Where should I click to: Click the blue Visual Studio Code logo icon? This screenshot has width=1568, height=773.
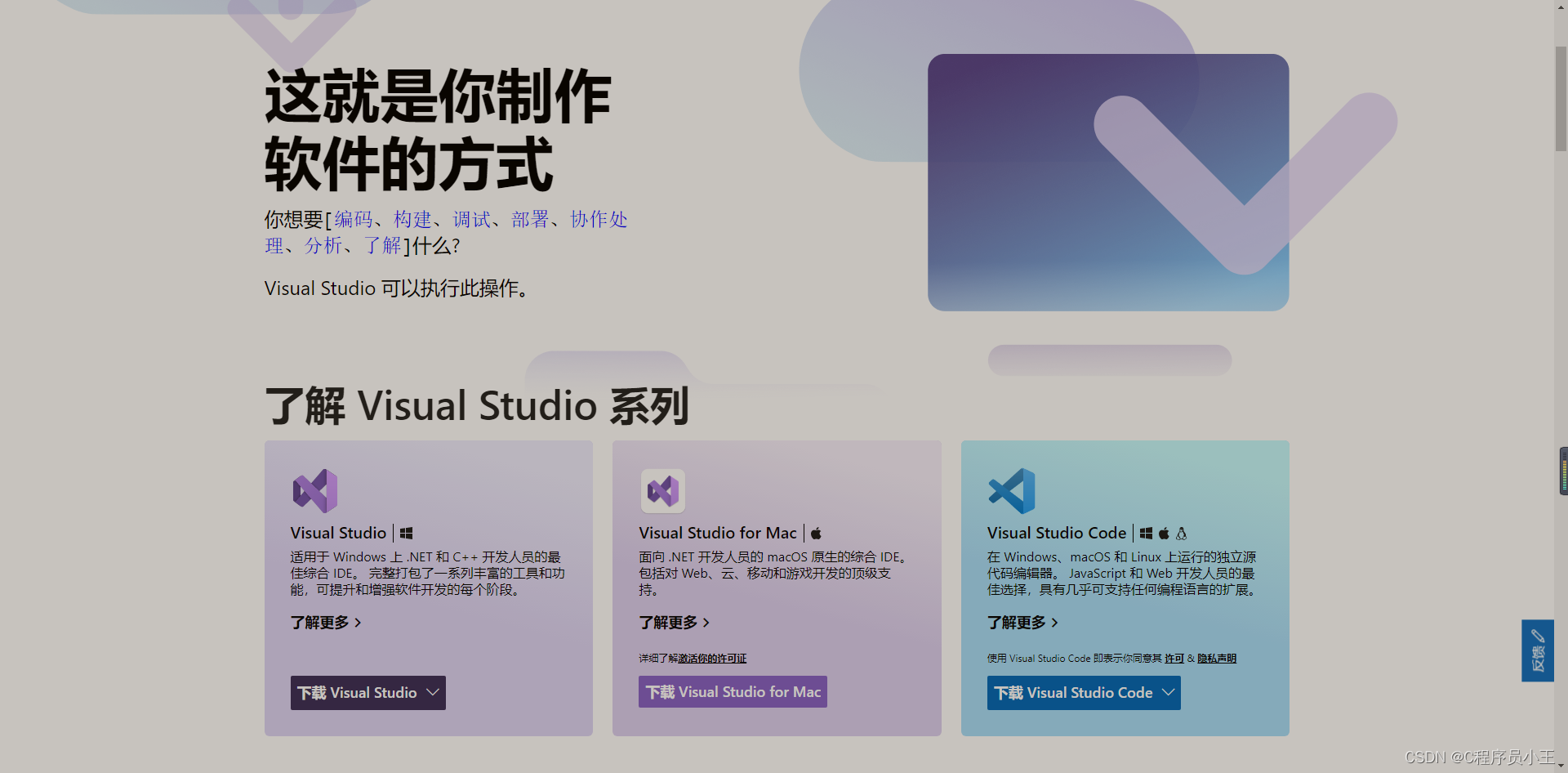pyautogui.click(x=1011, y=491)
